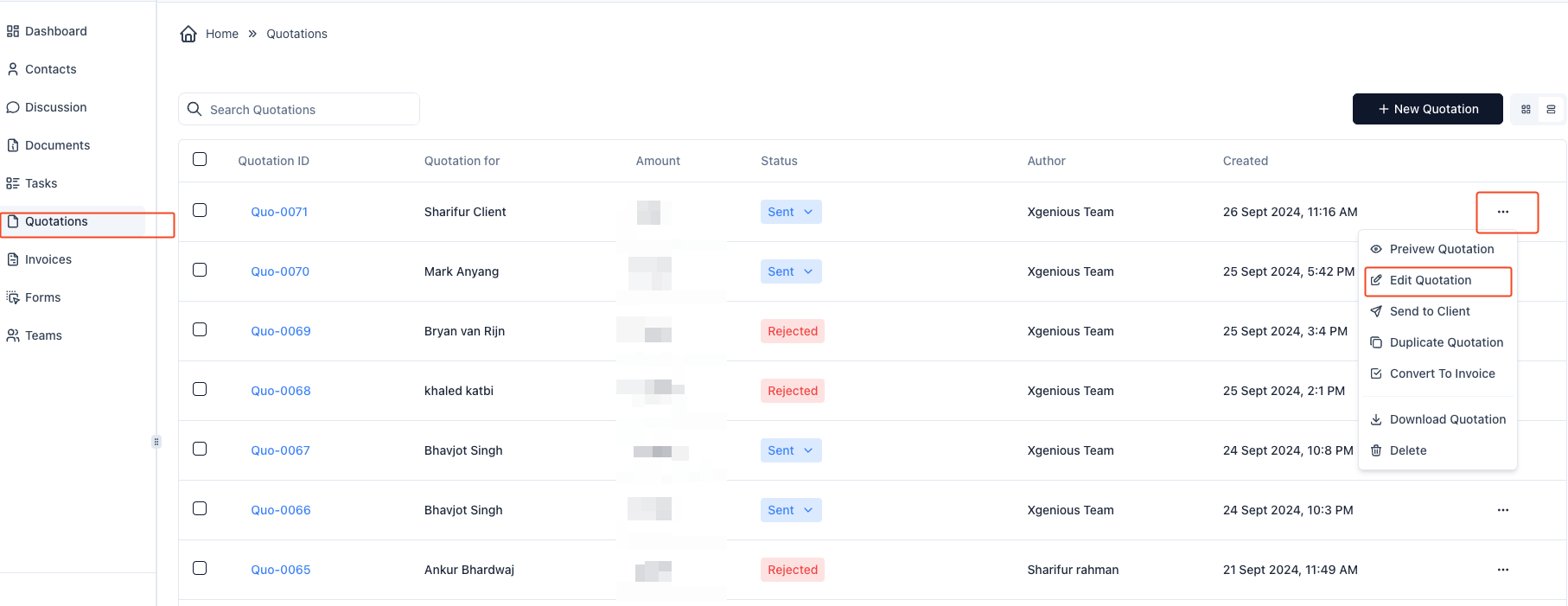Open Teams section in the sidebar
The height and width of the screenshot is (606, 1568).
point(43,335)
